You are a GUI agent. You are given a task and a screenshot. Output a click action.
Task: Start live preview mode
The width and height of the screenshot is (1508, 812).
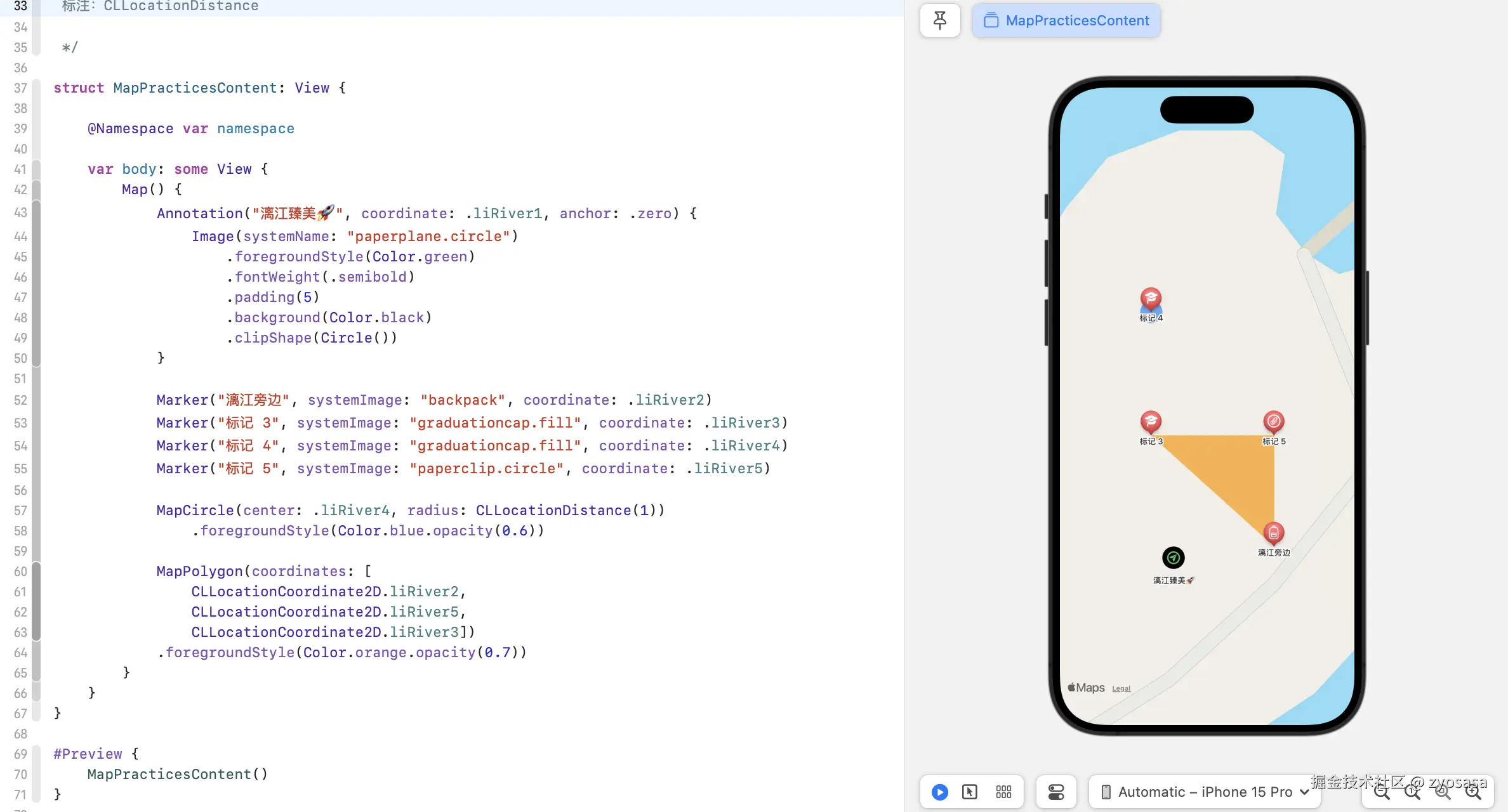940,792
